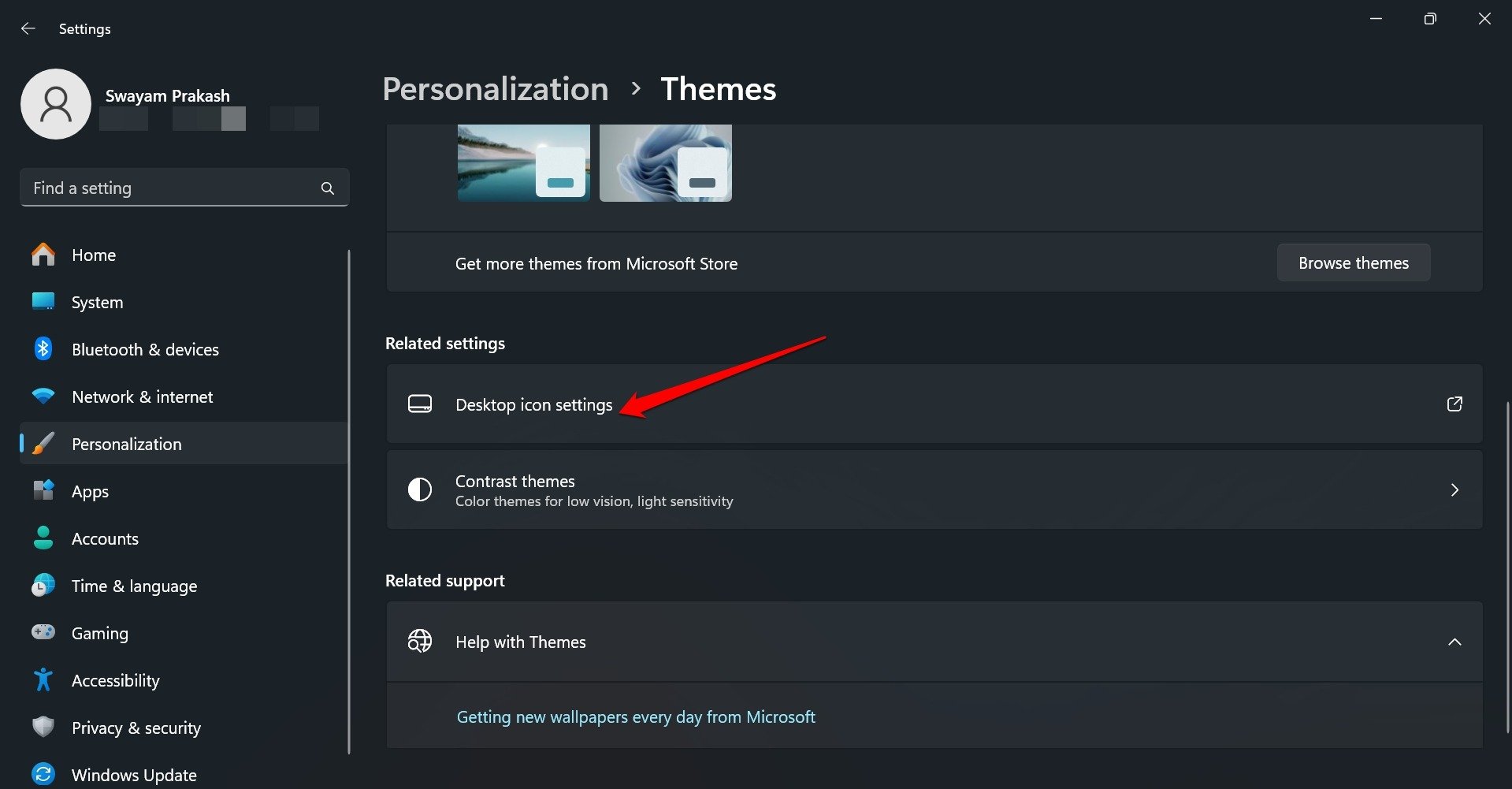The height and width of the screenshot is (789, 1512).
Task: Collapse the Help with Themes section
Action: [1454, 642]
